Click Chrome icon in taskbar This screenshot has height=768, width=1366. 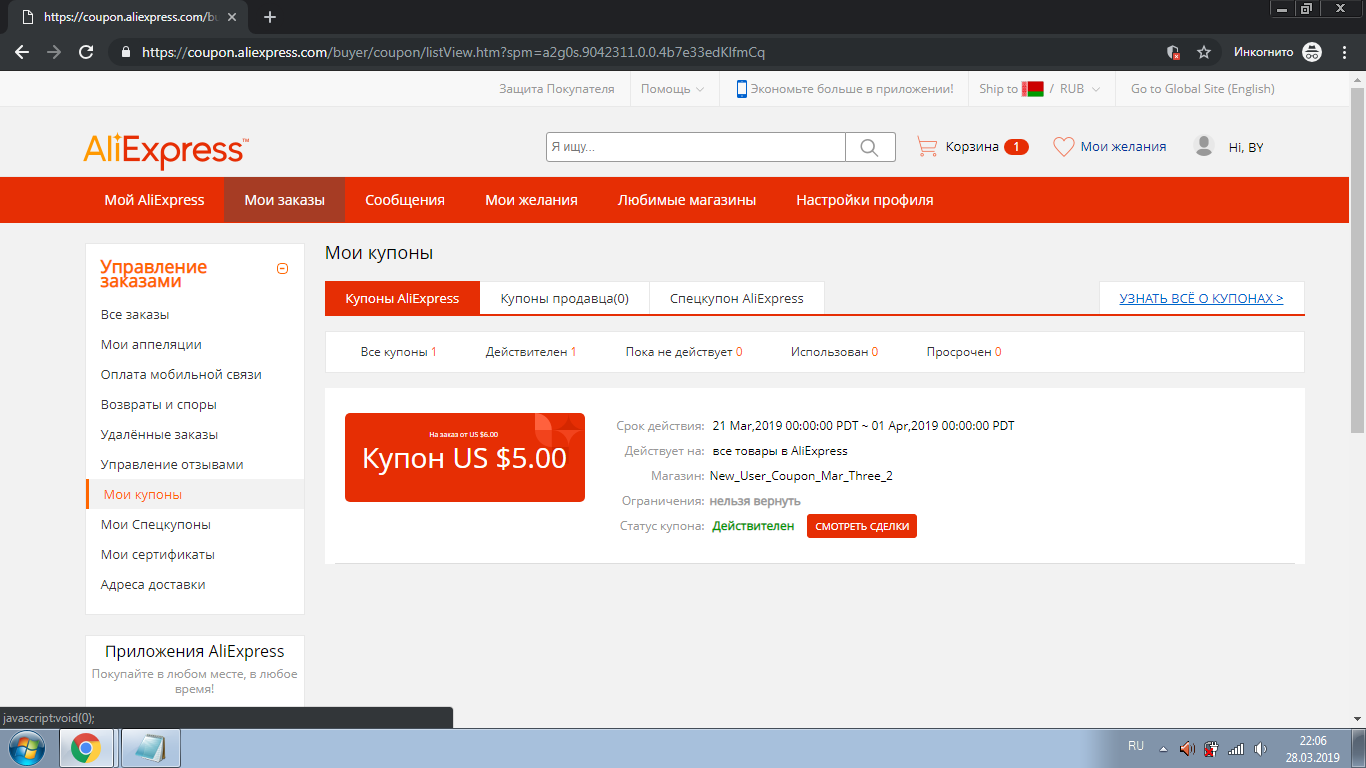pos(86,748)
